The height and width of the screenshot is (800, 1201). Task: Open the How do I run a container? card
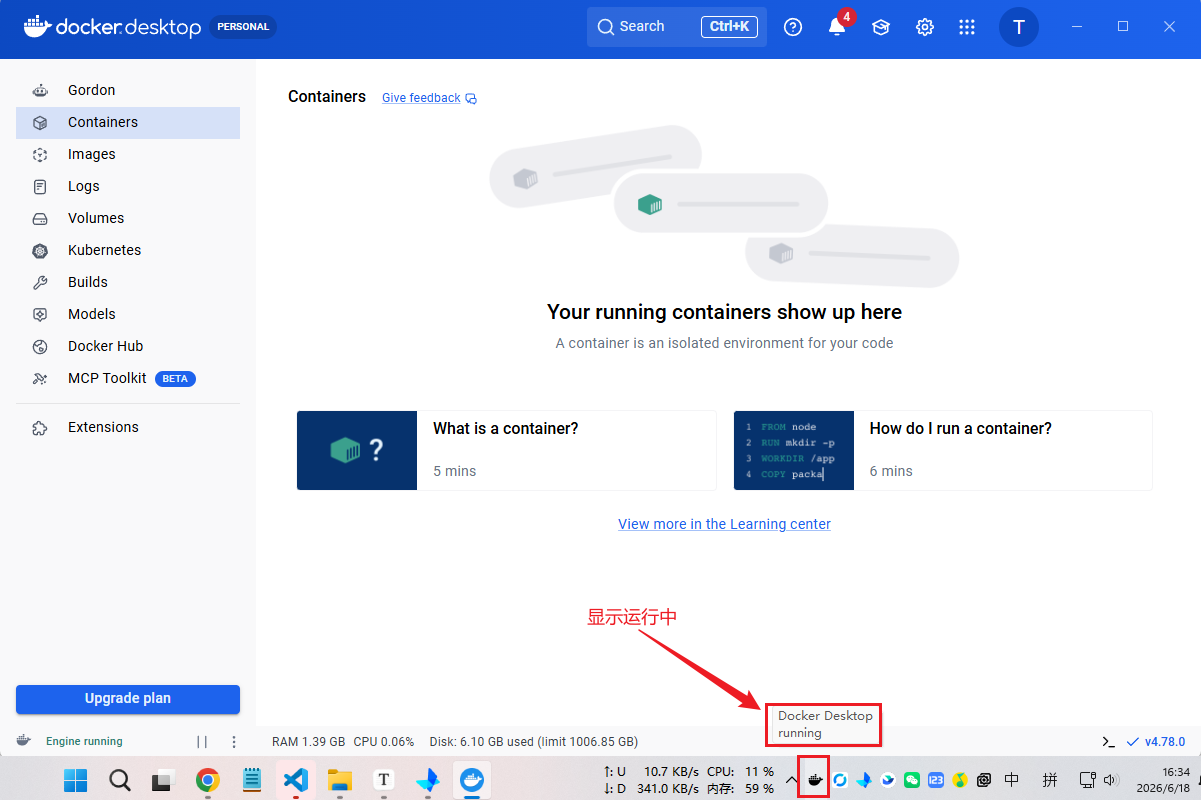[943, 450]
